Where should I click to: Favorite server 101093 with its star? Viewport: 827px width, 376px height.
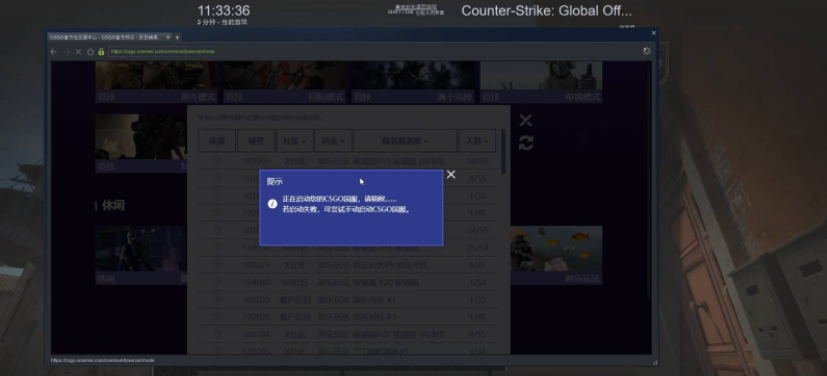(x=217, y=160)
